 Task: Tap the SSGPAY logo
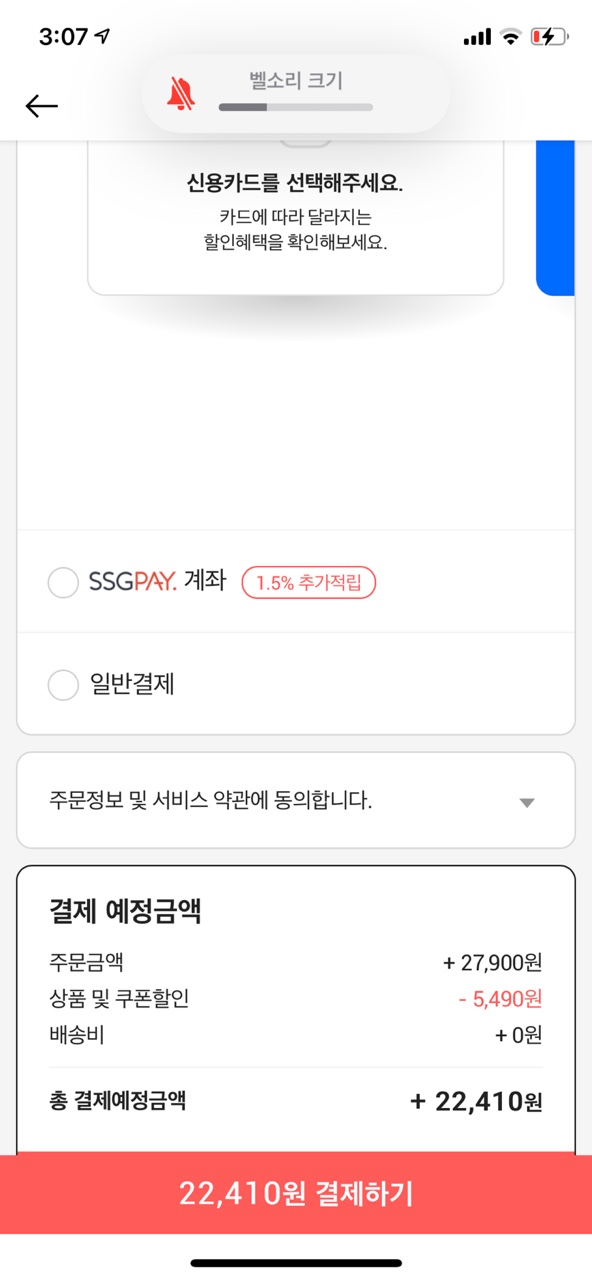point(133,581)
